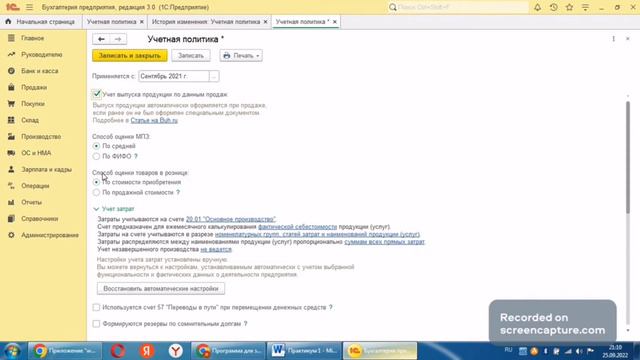Screen dimensions: 640x360
Task: Select По стоимости приобретения option
Action: [96, 182]
